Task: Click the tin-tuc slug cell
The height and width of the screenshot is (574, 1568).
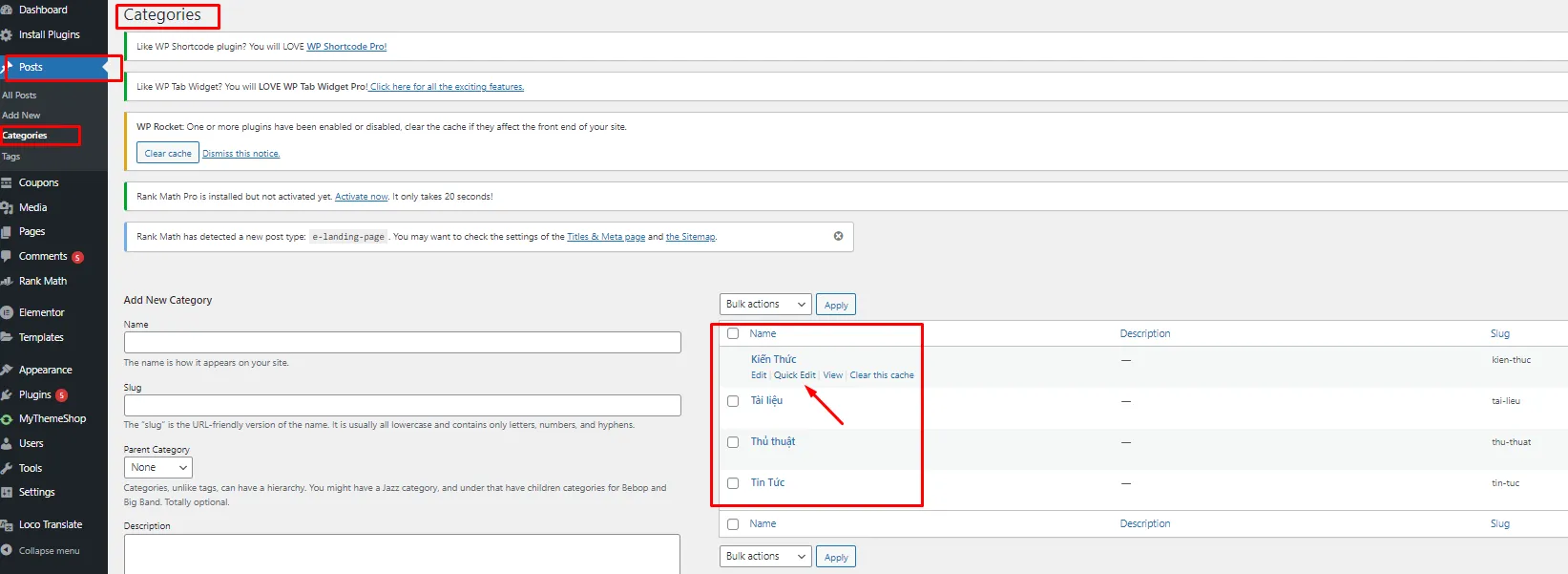Action: (x=1506, y=483)
